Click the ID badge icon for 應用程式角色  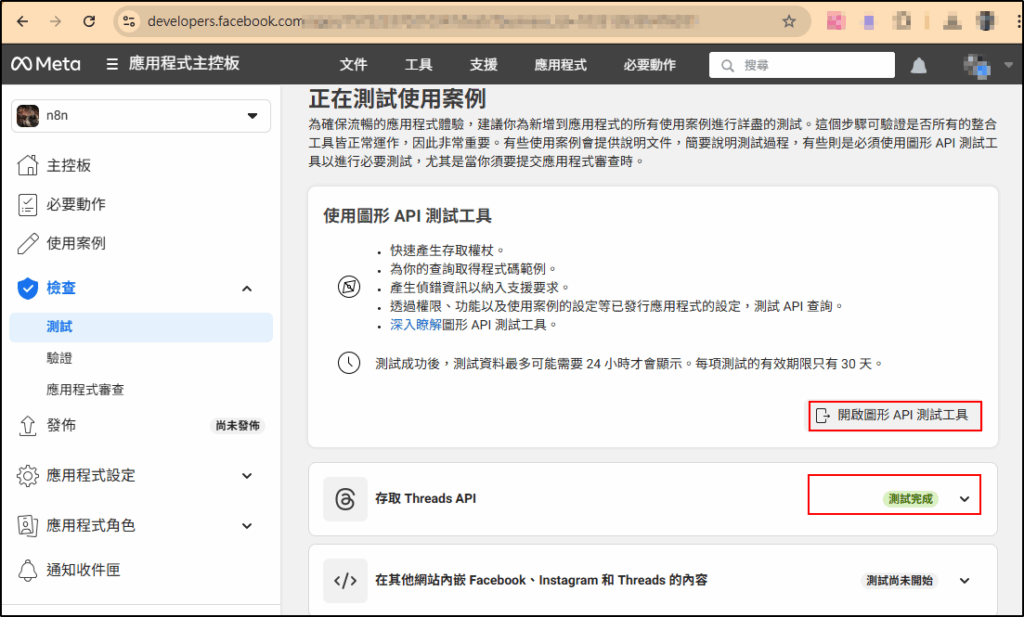click(27, 526)
